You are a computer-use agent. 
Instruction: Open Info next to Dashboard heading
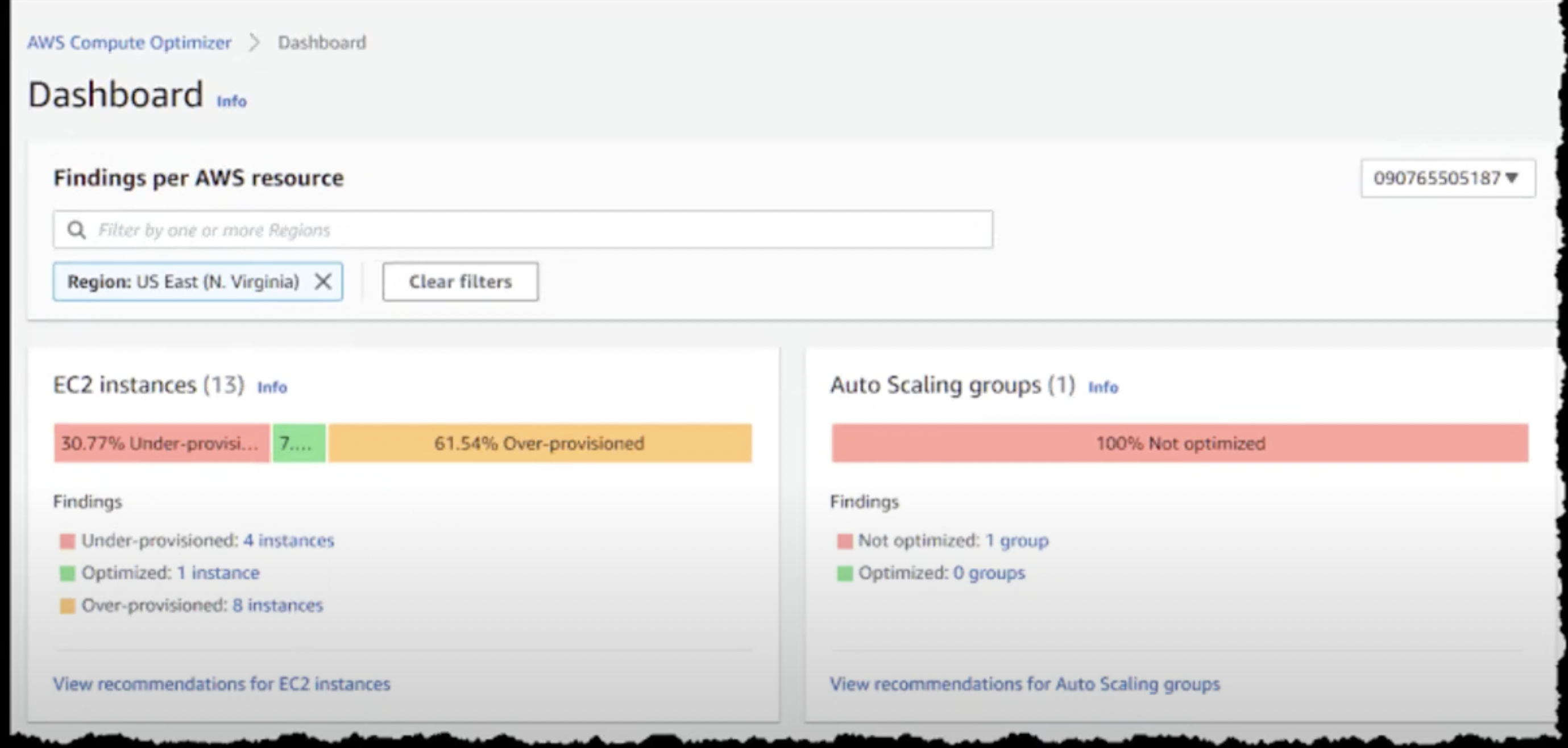231,101
